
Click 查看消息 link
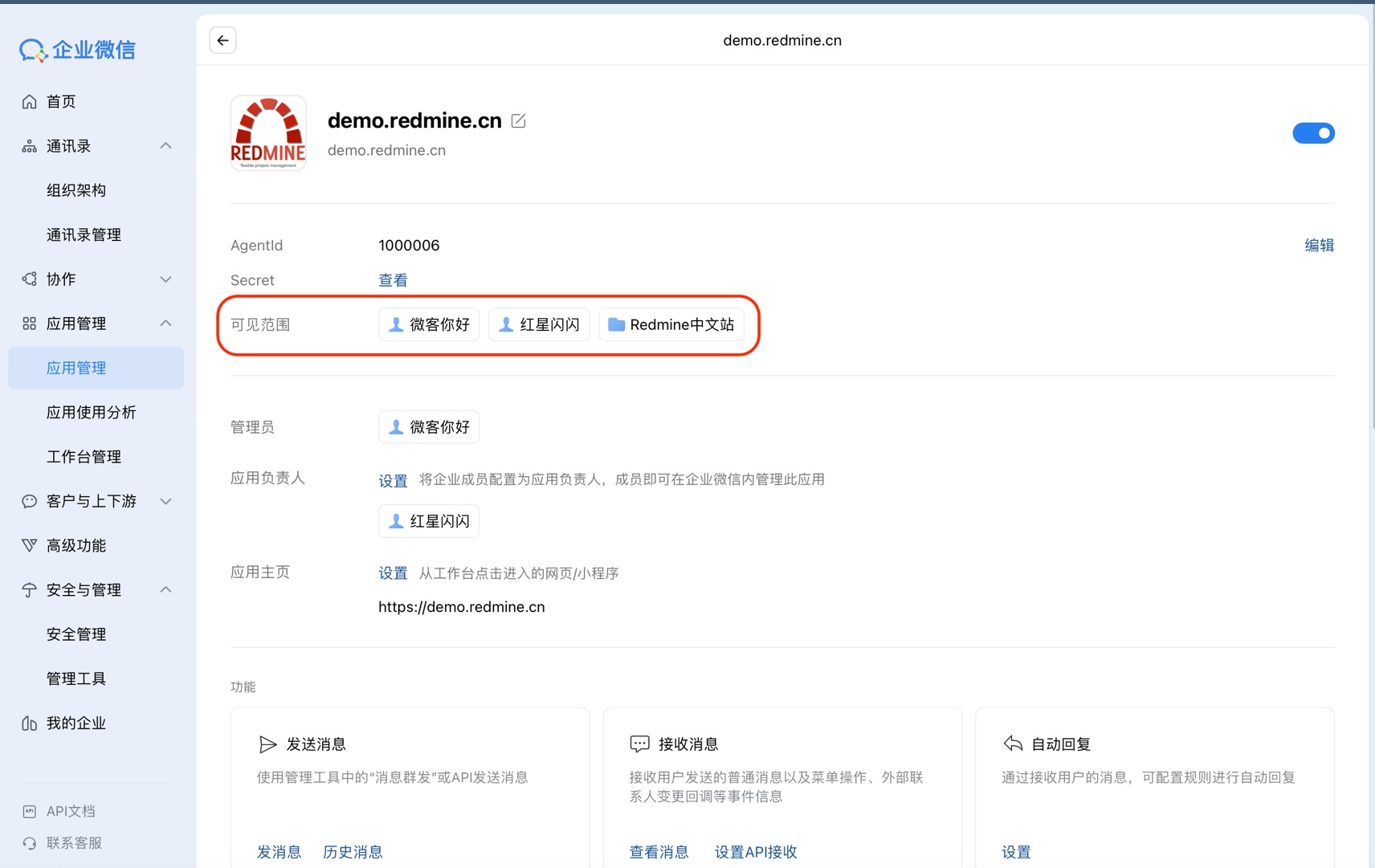coord(659,852)
